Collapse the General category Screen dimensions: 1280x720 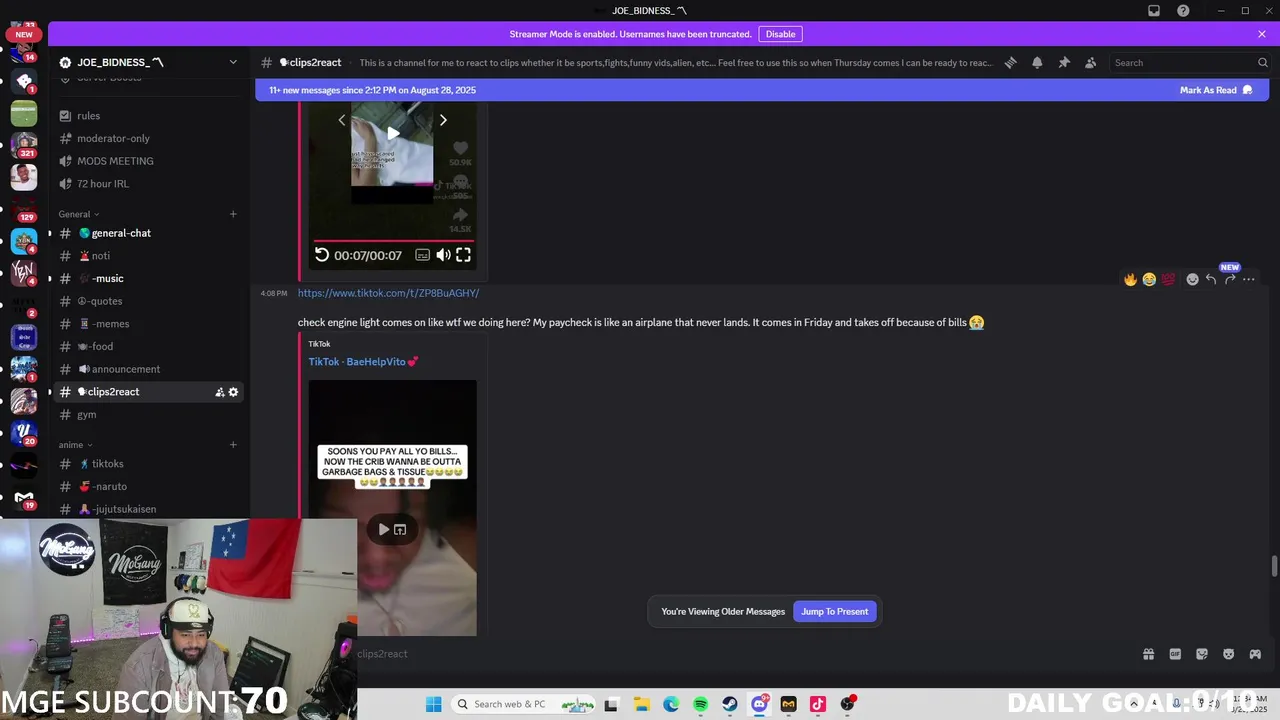pos(79,214)
